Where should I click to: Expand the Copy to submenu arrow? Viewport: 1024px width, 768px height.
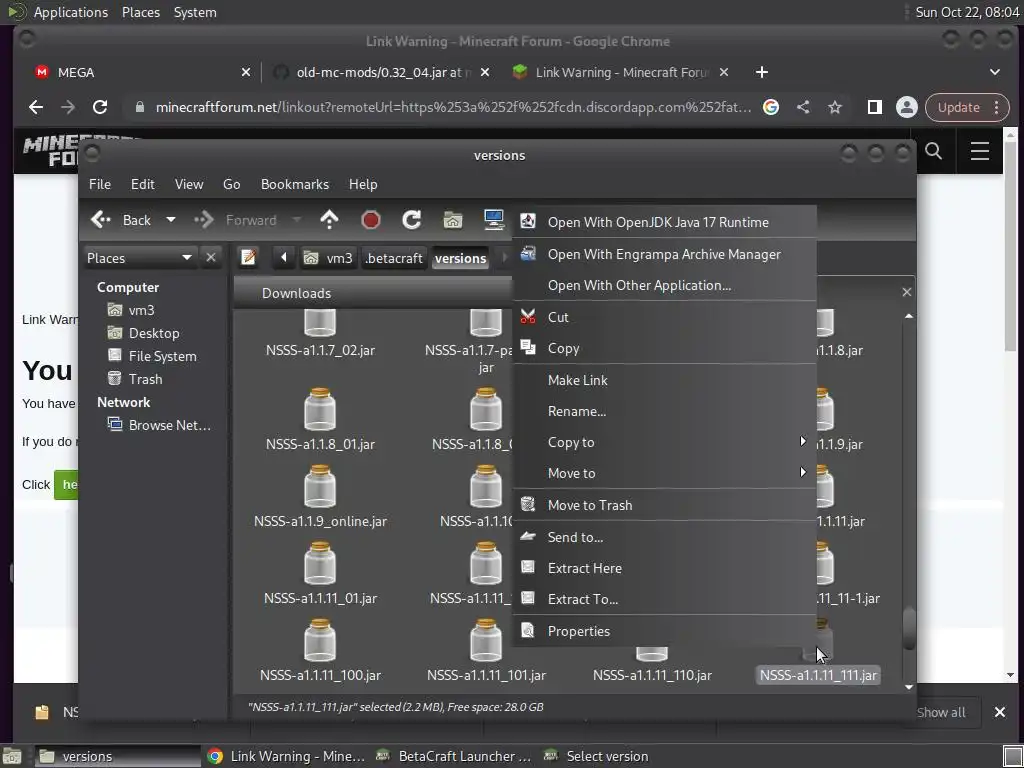803,441
